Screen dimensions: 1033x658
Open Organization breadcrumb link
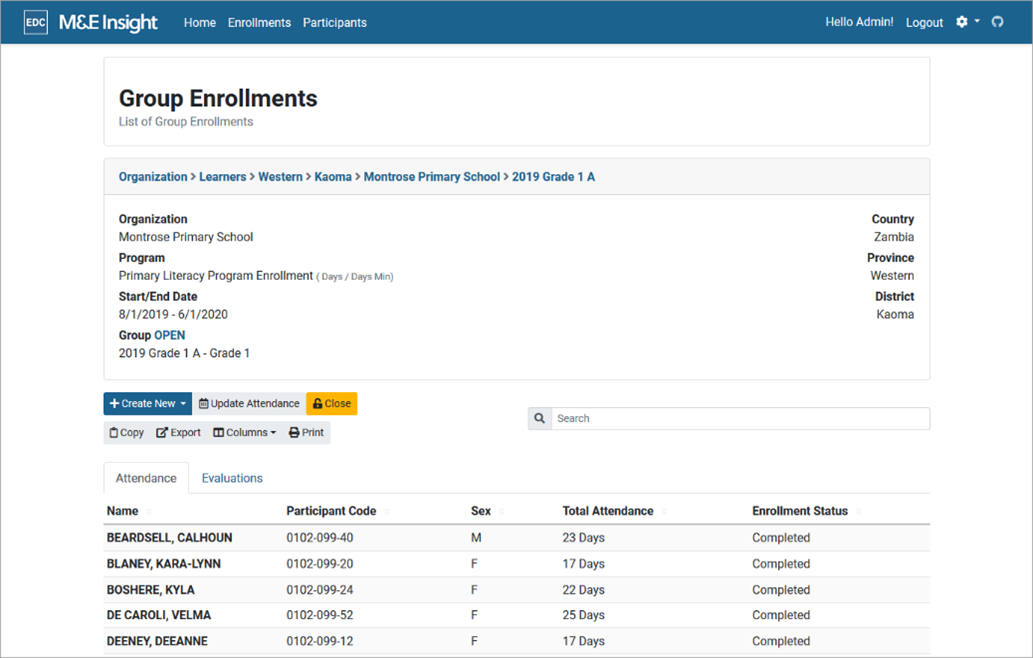point(153,177)
